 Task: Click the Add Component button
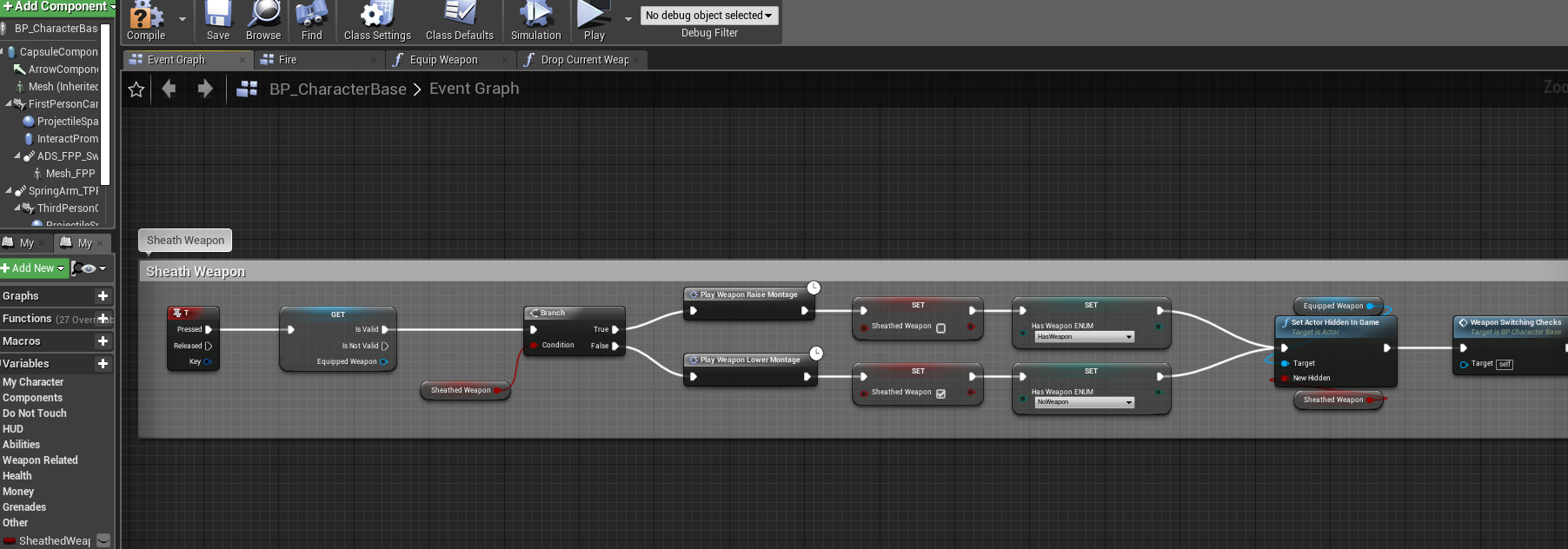58,7
